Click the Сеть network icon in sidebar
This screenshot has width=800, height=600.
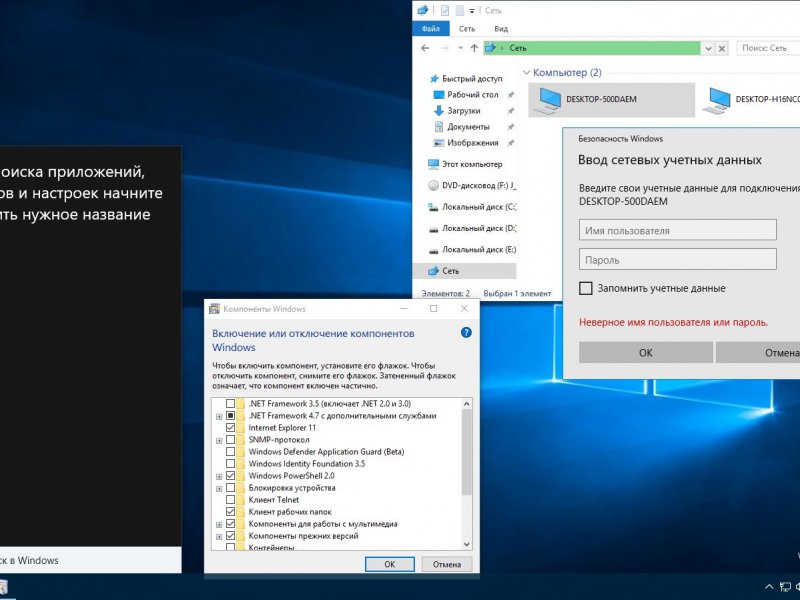[x=434, y=271]
